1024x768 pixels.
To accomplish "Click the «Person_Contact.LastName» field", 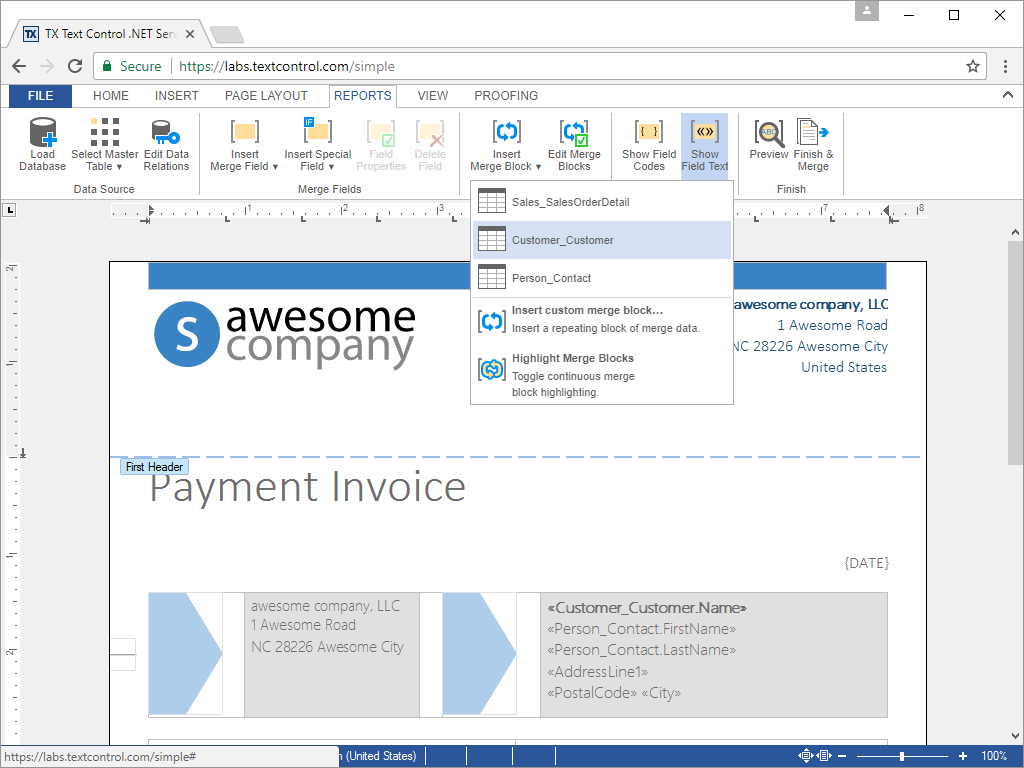I will (x=641, y=650).
